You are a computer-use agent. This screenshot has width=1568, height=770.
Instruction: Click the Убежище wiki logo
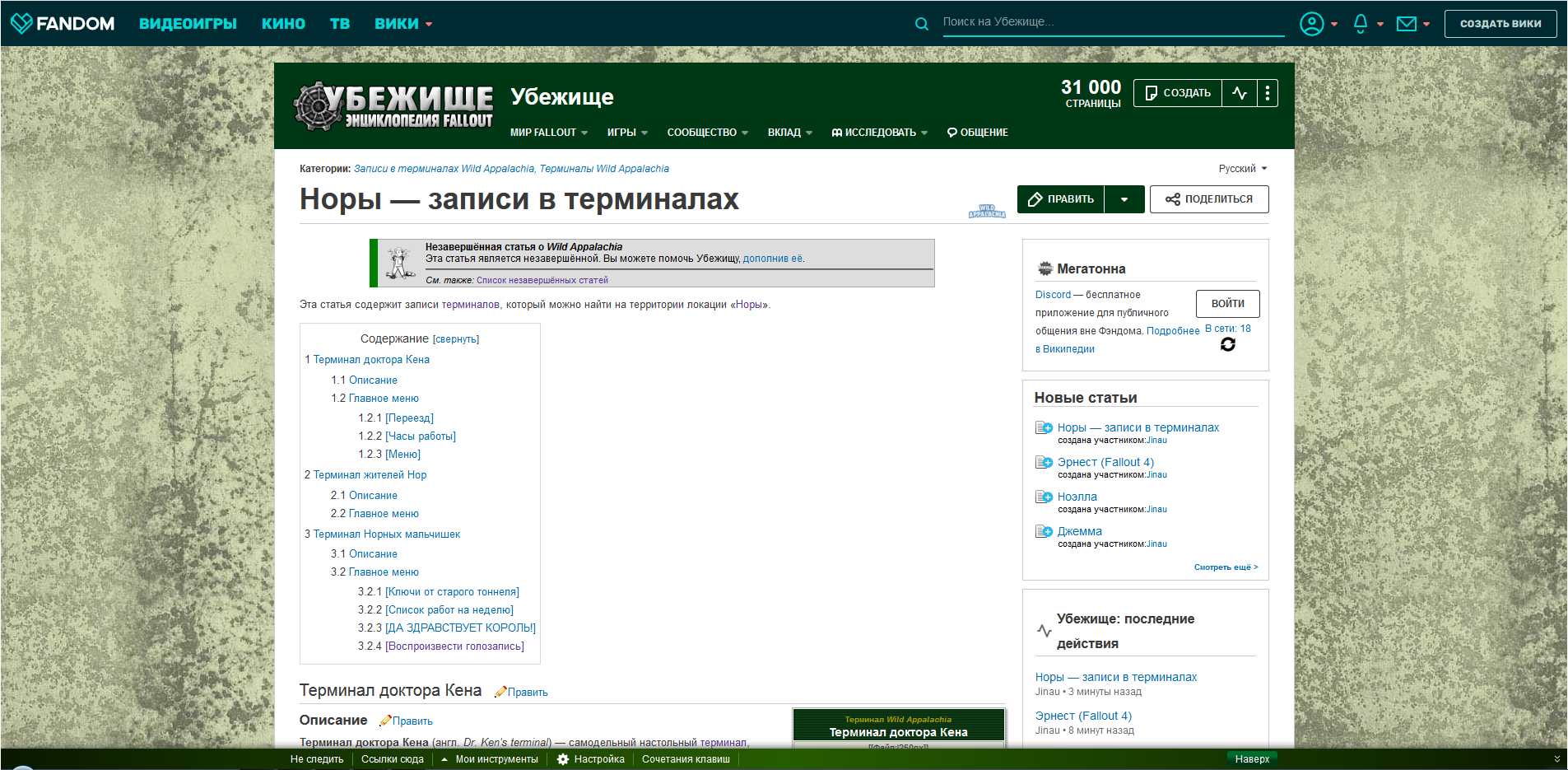[393, 106]
